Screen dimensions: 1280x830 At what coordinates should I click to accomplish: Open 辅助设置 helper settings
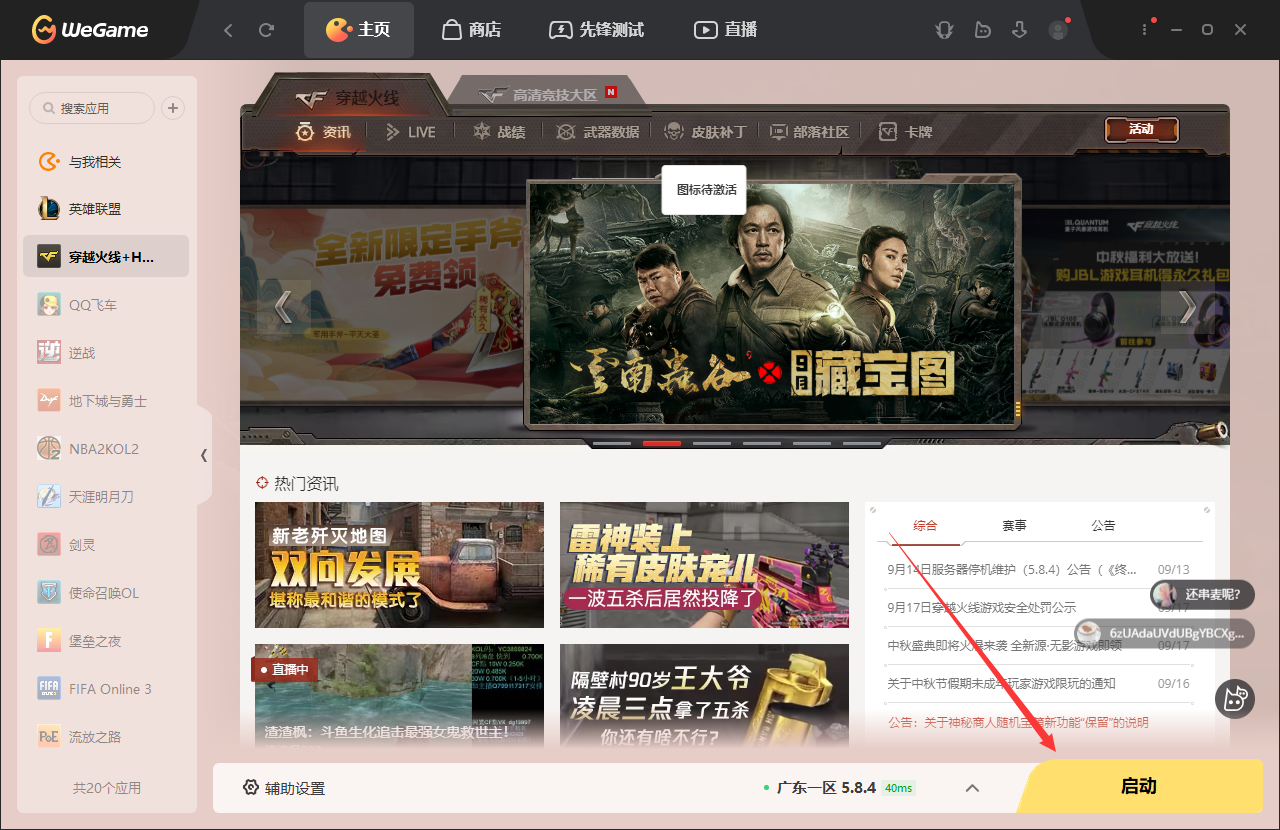point(284,788)
